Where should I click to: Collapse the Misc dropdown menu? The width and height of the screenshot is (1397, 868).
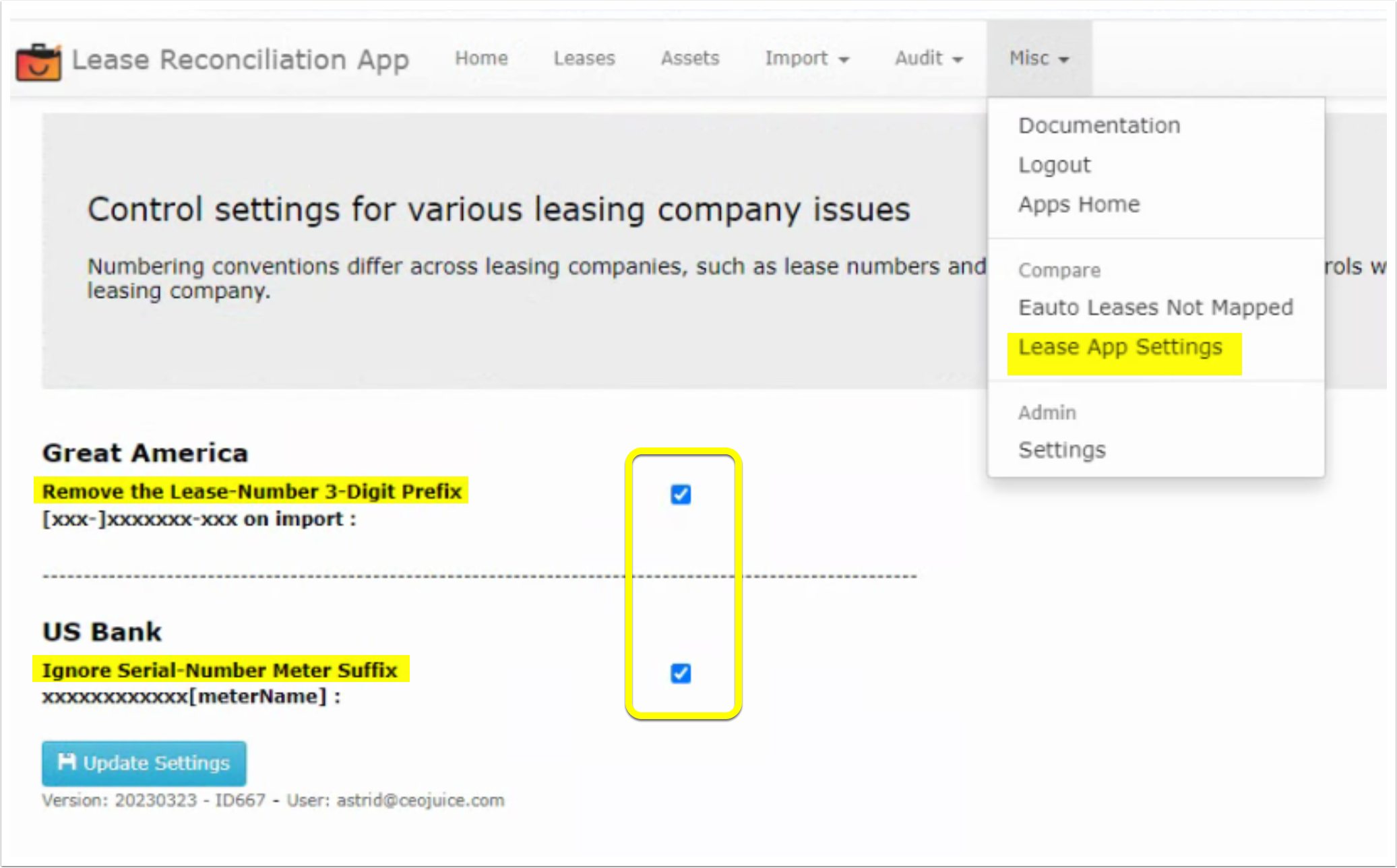pos(1038,59)
